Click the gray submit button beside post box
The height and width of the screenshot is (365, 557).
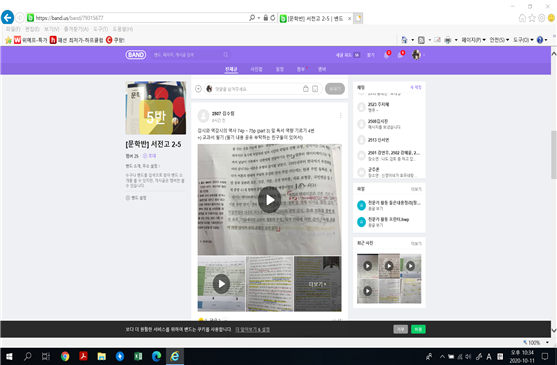[335, 89]
